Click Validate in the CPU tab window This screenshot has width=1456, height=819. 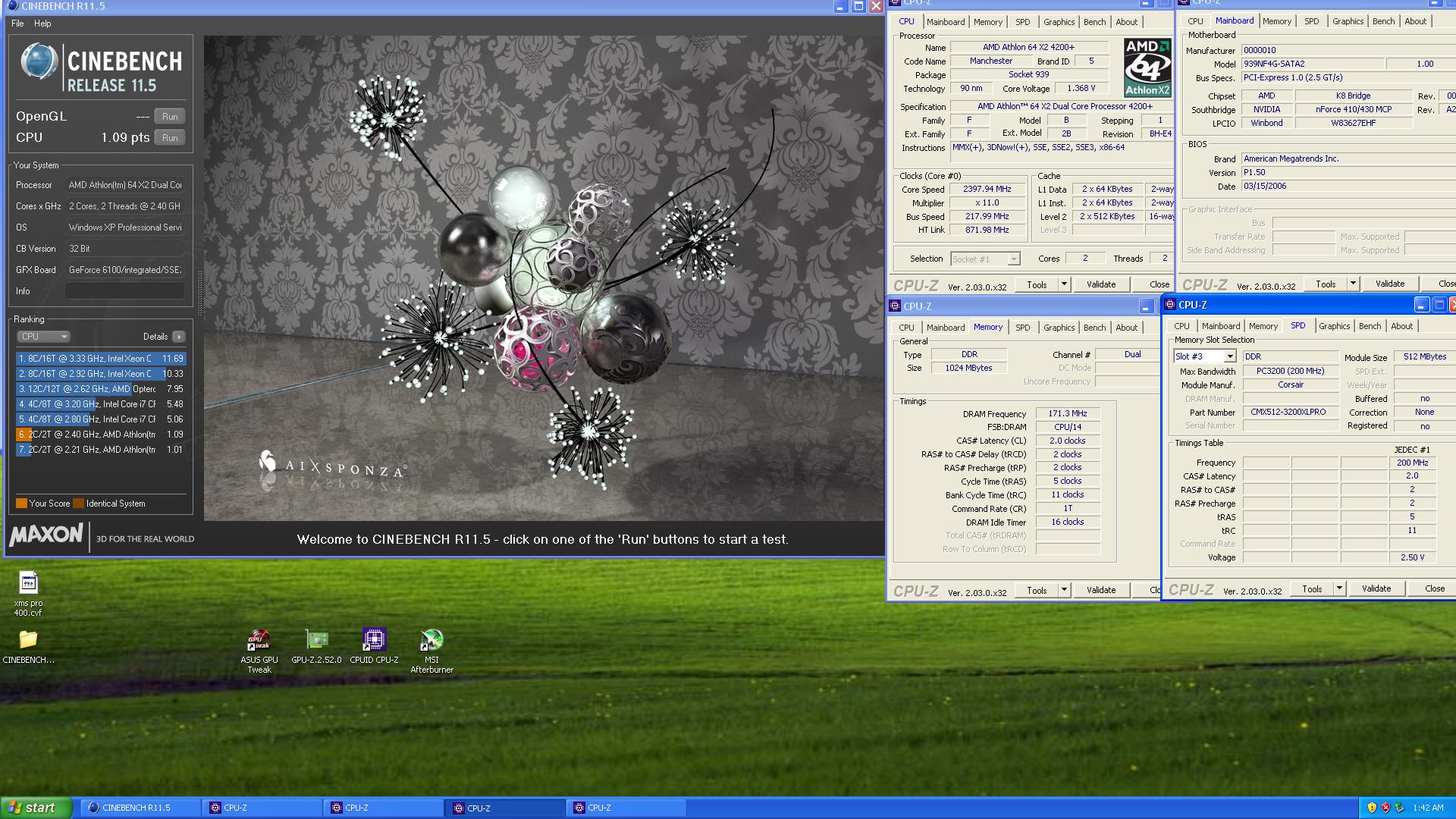pyautogui.click(x=1101, y=284)
